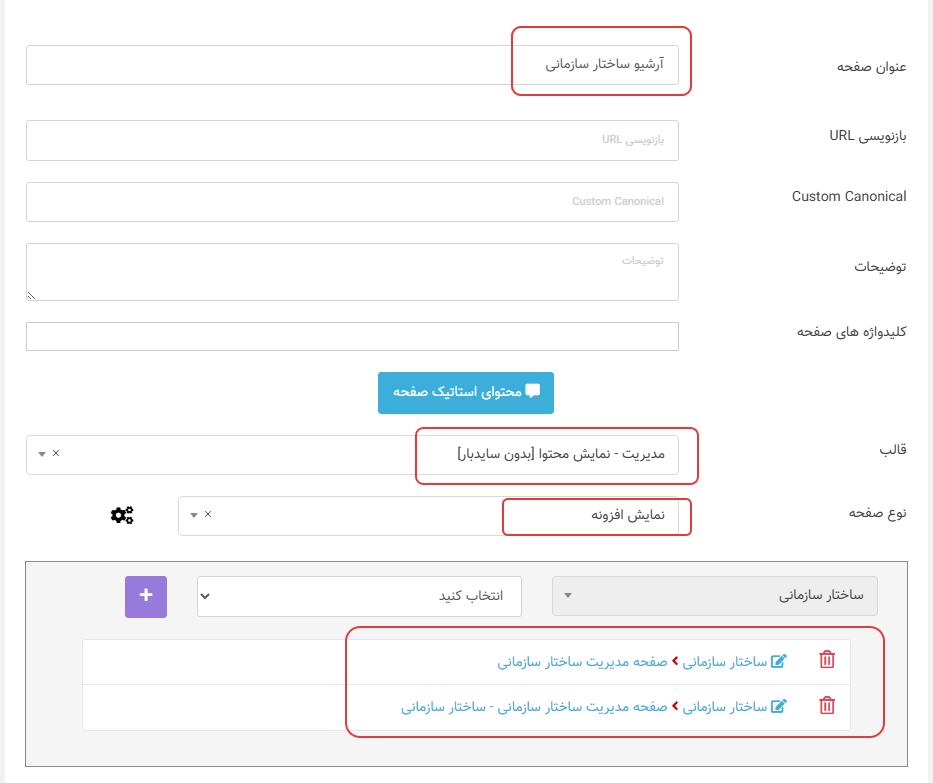Click the gear settings icon beside نوع صفحه

pyautogui.click(x=122, y=515)
